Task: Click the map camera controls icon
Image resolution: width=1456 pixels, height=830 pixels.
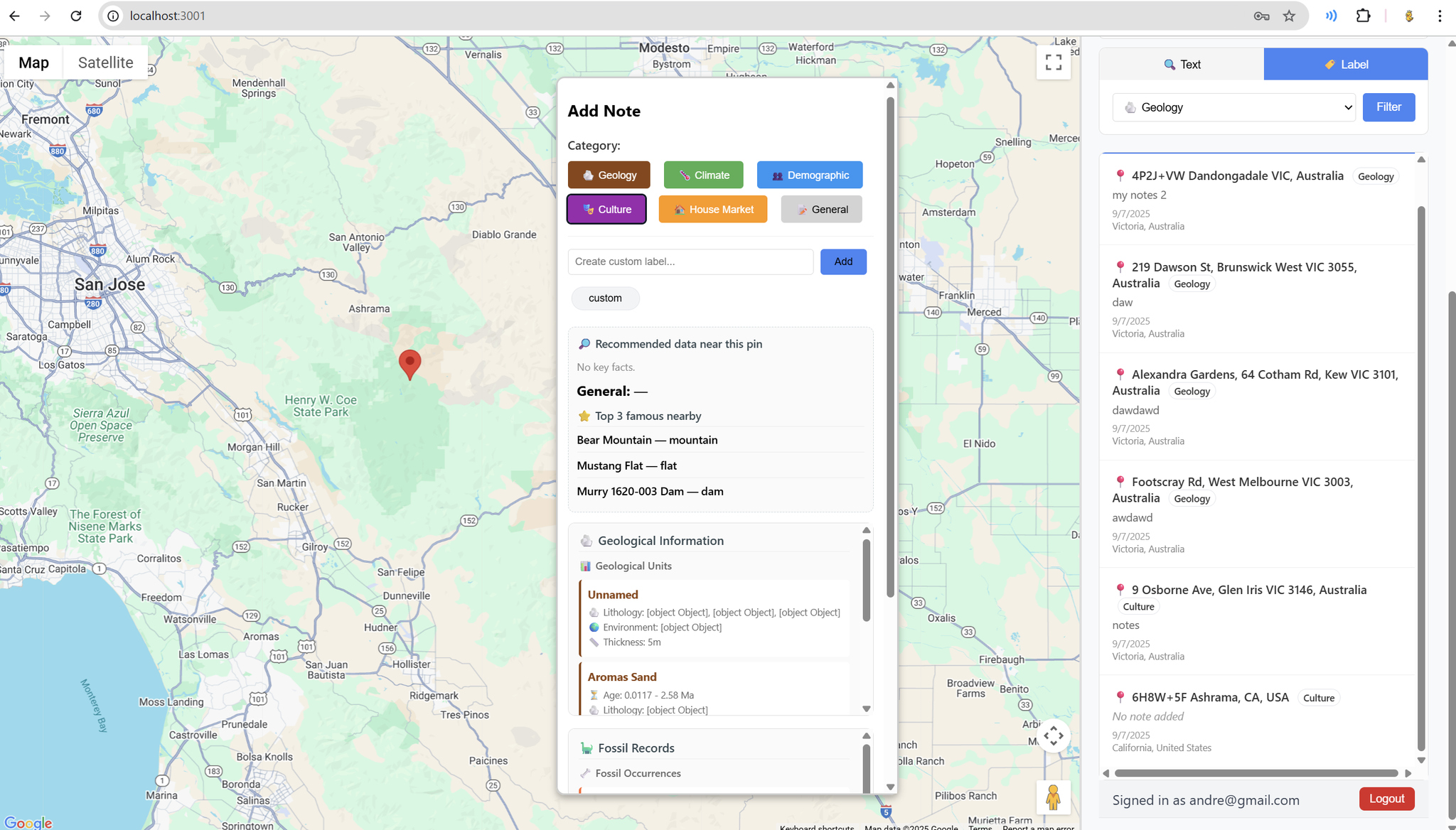Action: pyautogui.click(x=1054, y=735)
